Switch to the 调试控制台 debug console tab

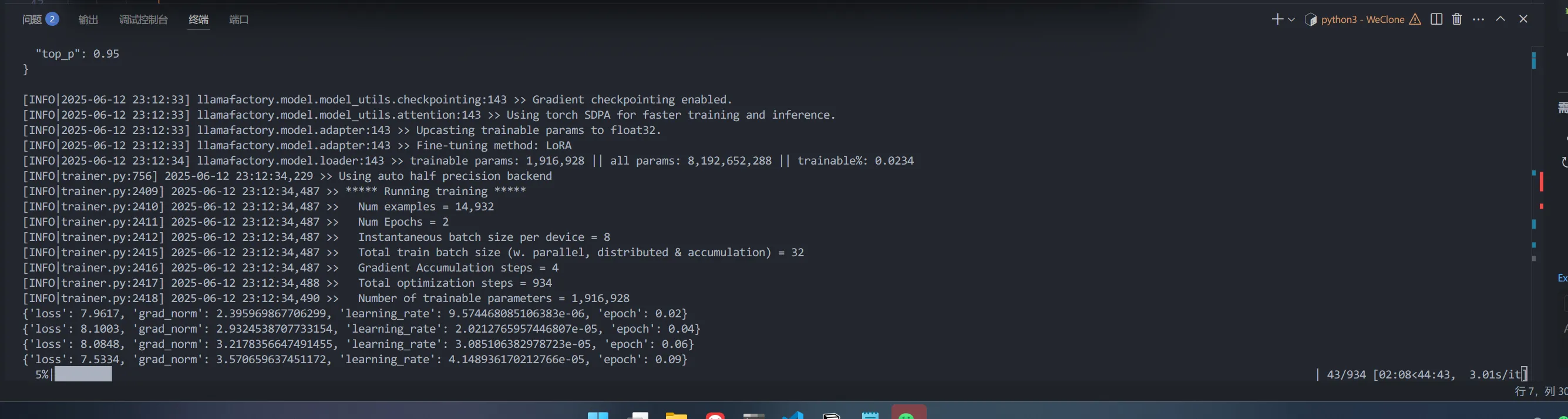click(144, 19)
